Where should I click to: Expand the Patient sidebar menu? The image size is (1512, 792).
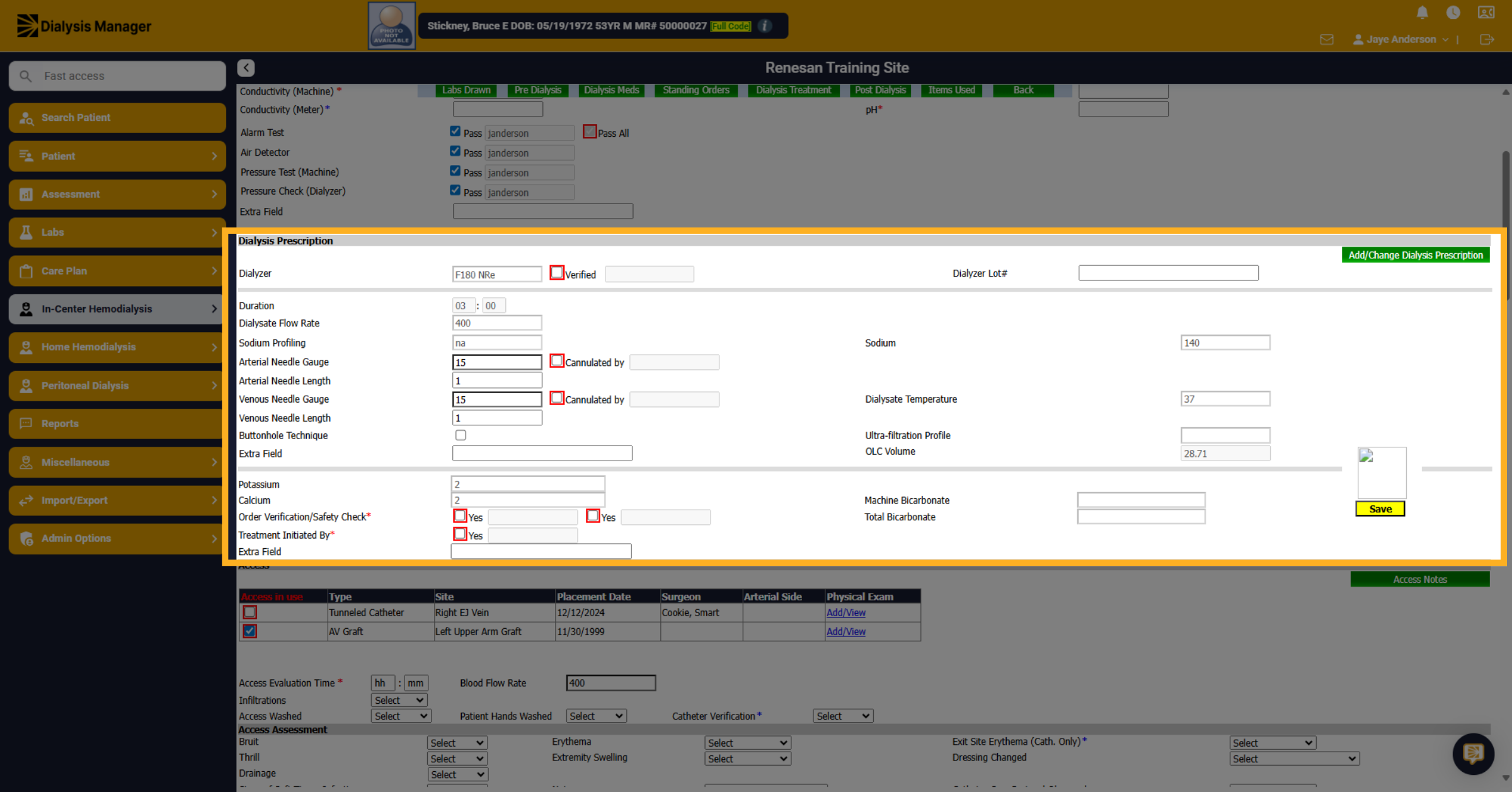(x=117, y=156)
